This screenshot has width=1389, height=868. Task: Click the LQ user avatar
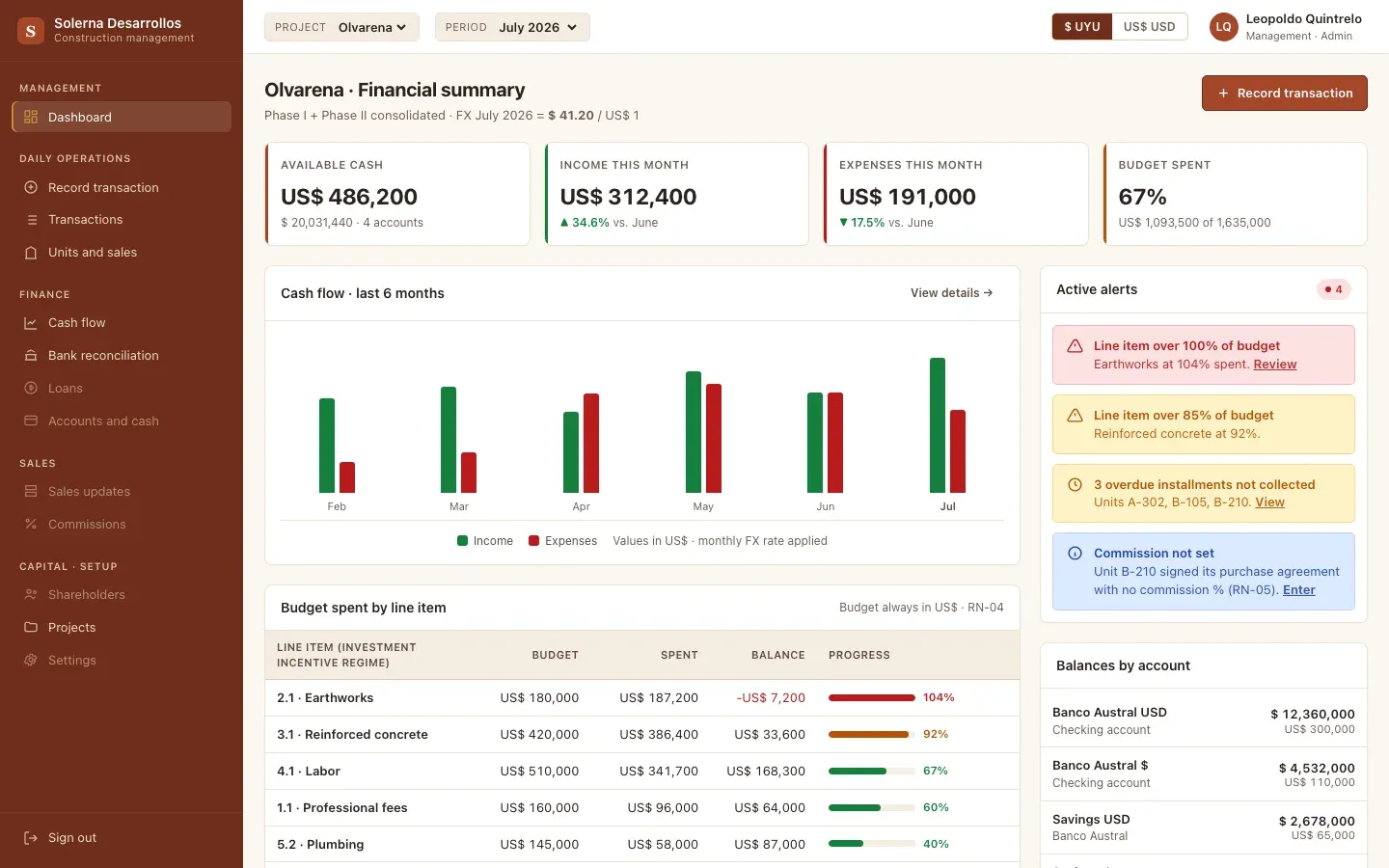click(1223, 27)
